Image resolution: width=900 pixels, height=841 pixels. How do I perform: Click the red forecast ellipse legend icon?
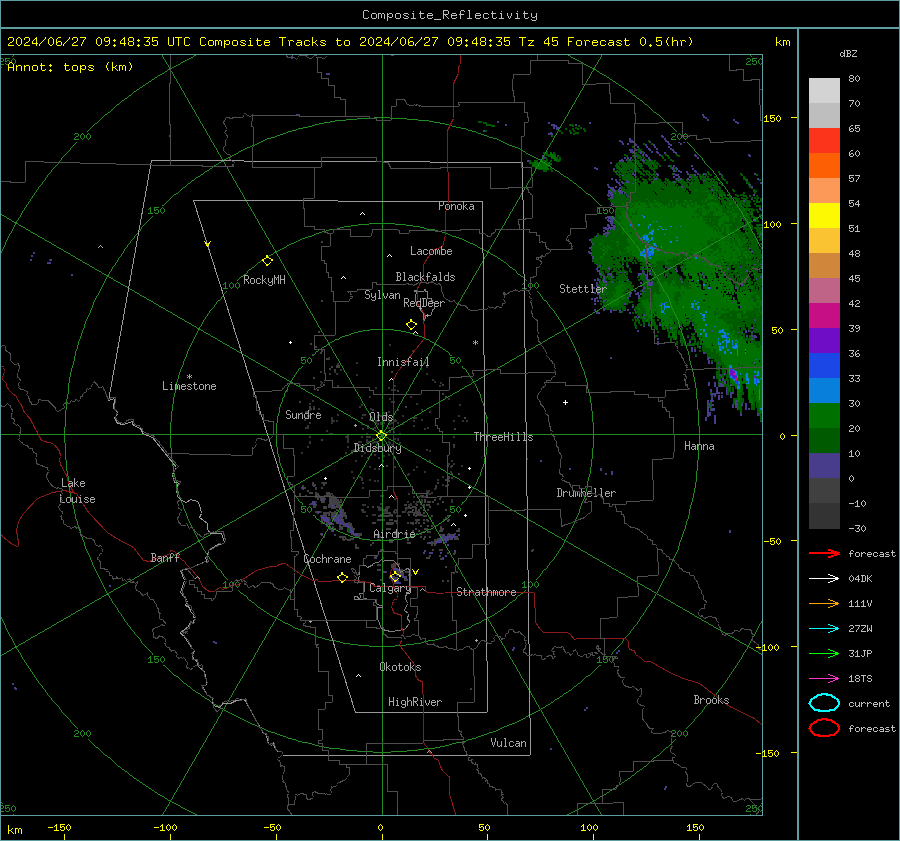pyautogui.click(x=824, y=728)
